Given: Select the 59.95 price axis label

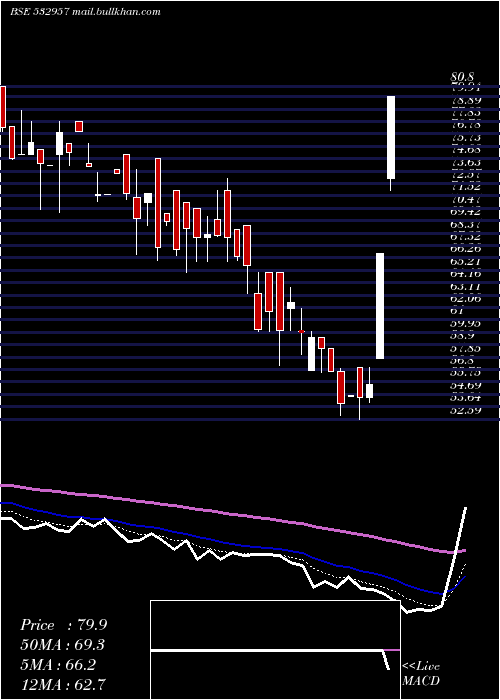Looking at the screenshot, I should tap(466, 322).
